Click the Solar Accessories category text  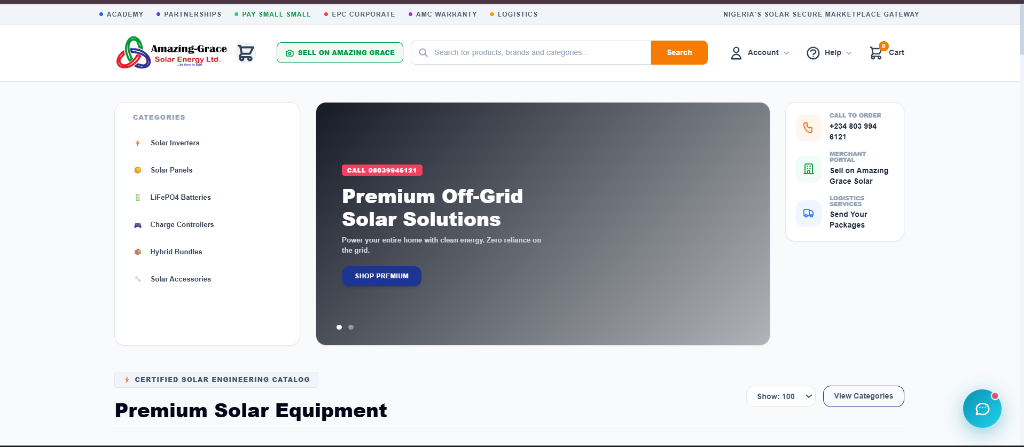click(x=181, y=279)
